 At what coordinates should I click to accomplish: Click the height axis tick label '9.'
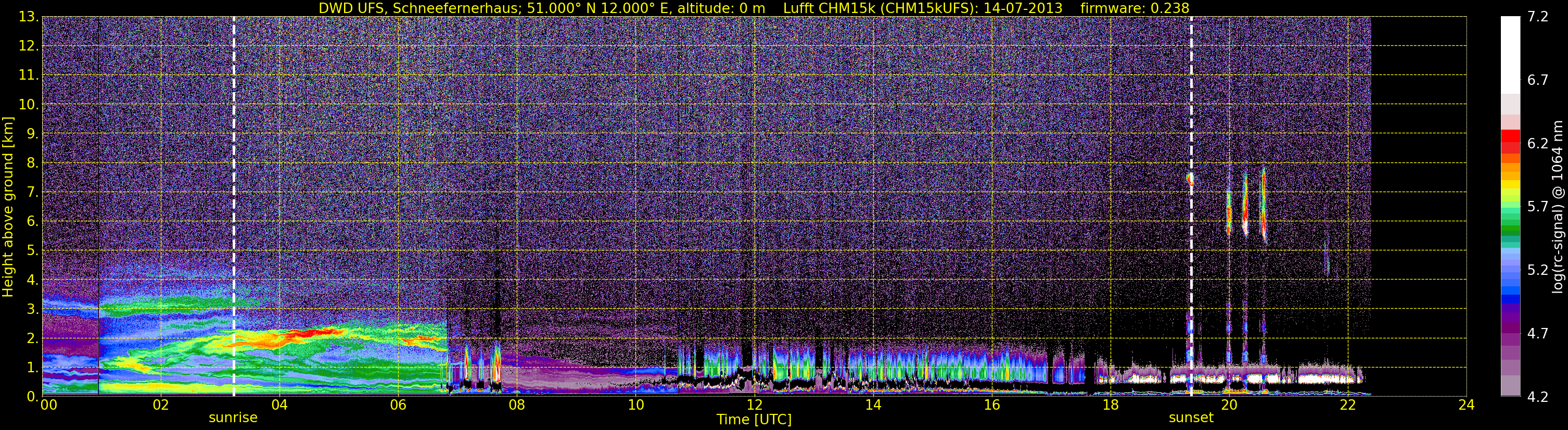click(x=32, y=134)
